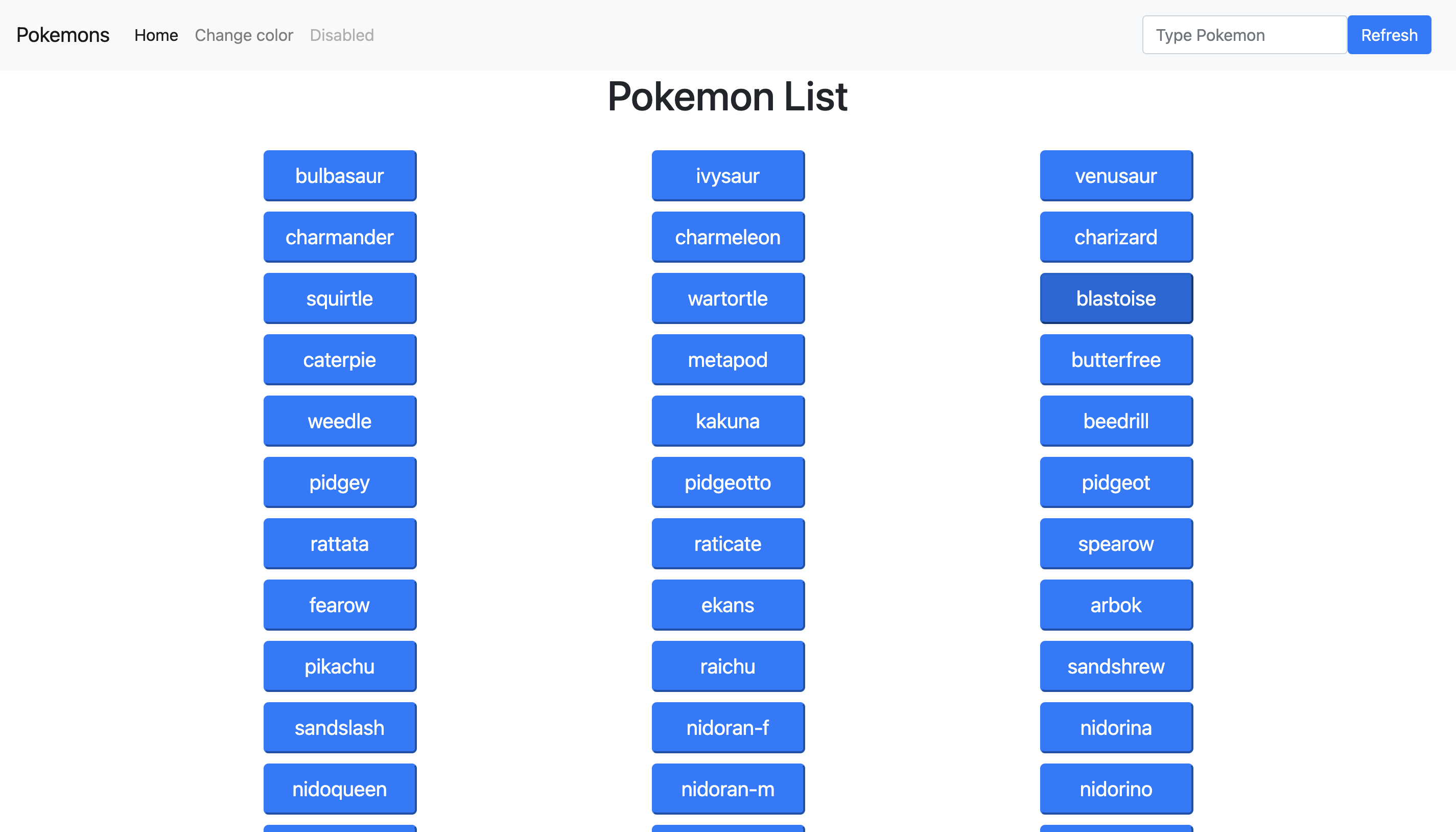Click the Change color menu item
The width and height of the screenshot is (1456, 832).
[244, 35]
